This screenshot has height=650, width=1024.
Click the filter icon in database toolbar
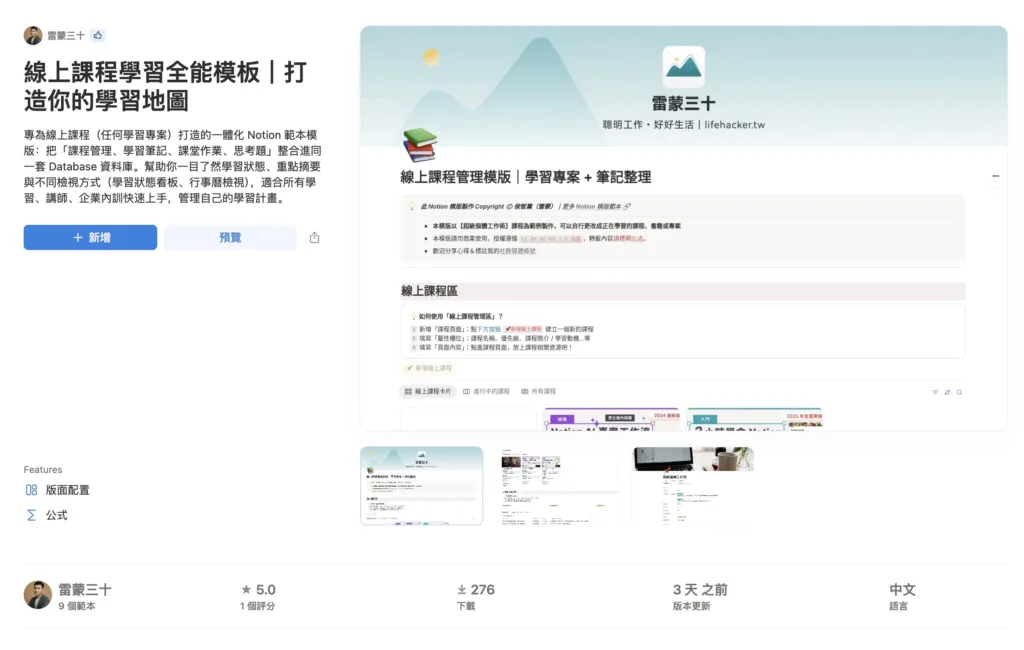point(935,392)
